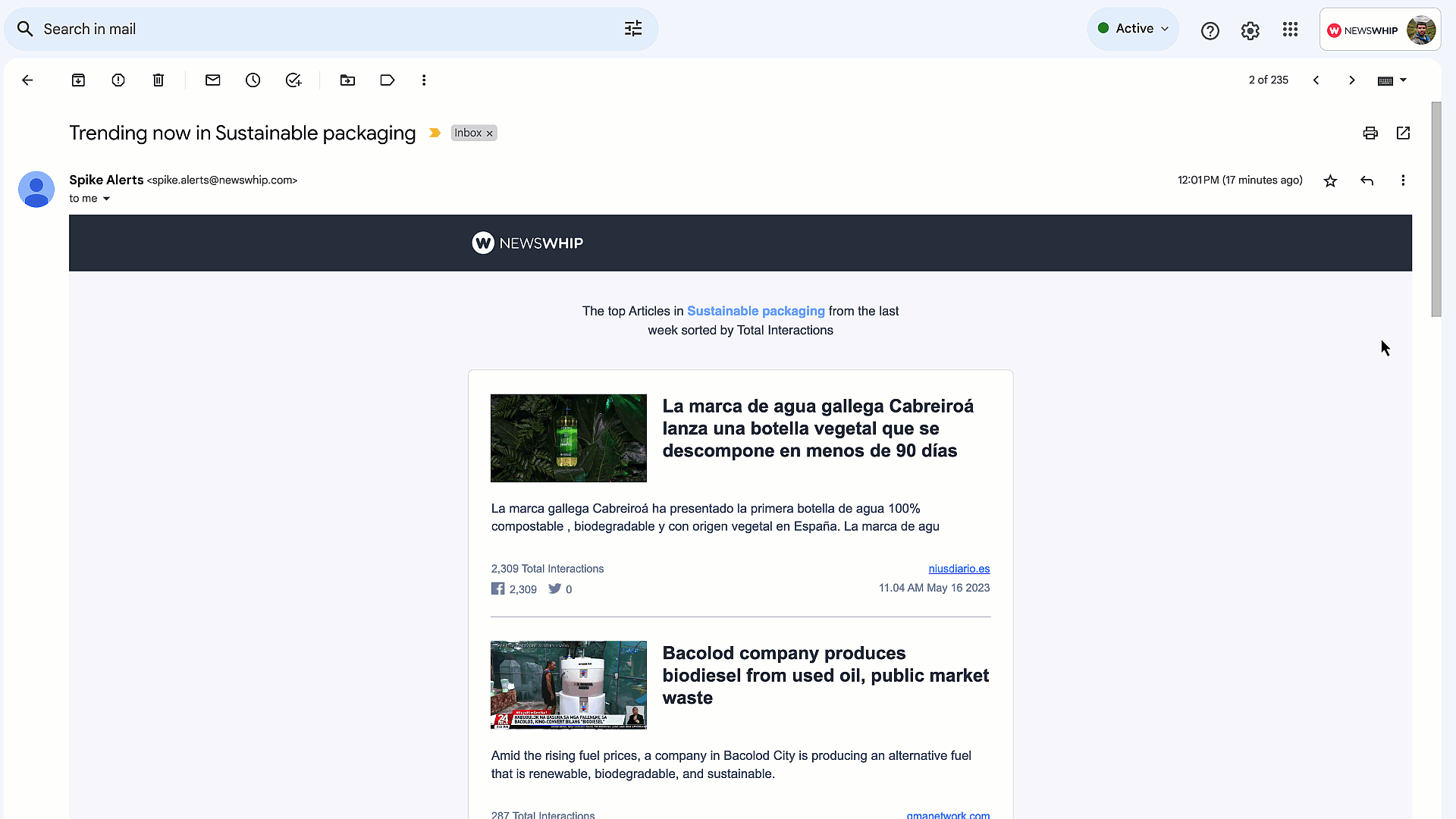
Task: Open the Active status dropdown
Action: 1133,29
